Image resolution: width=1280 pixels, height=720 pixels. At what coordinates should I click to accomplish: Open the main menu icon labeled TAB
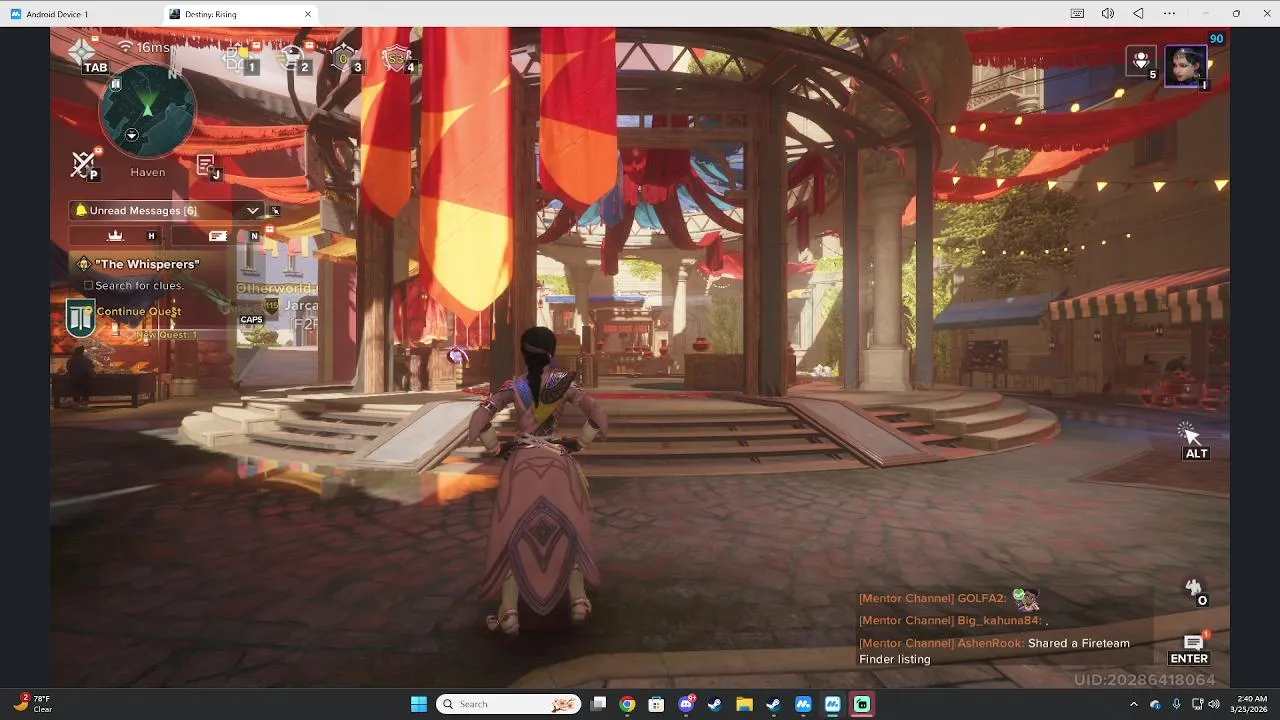coord(82,51)
